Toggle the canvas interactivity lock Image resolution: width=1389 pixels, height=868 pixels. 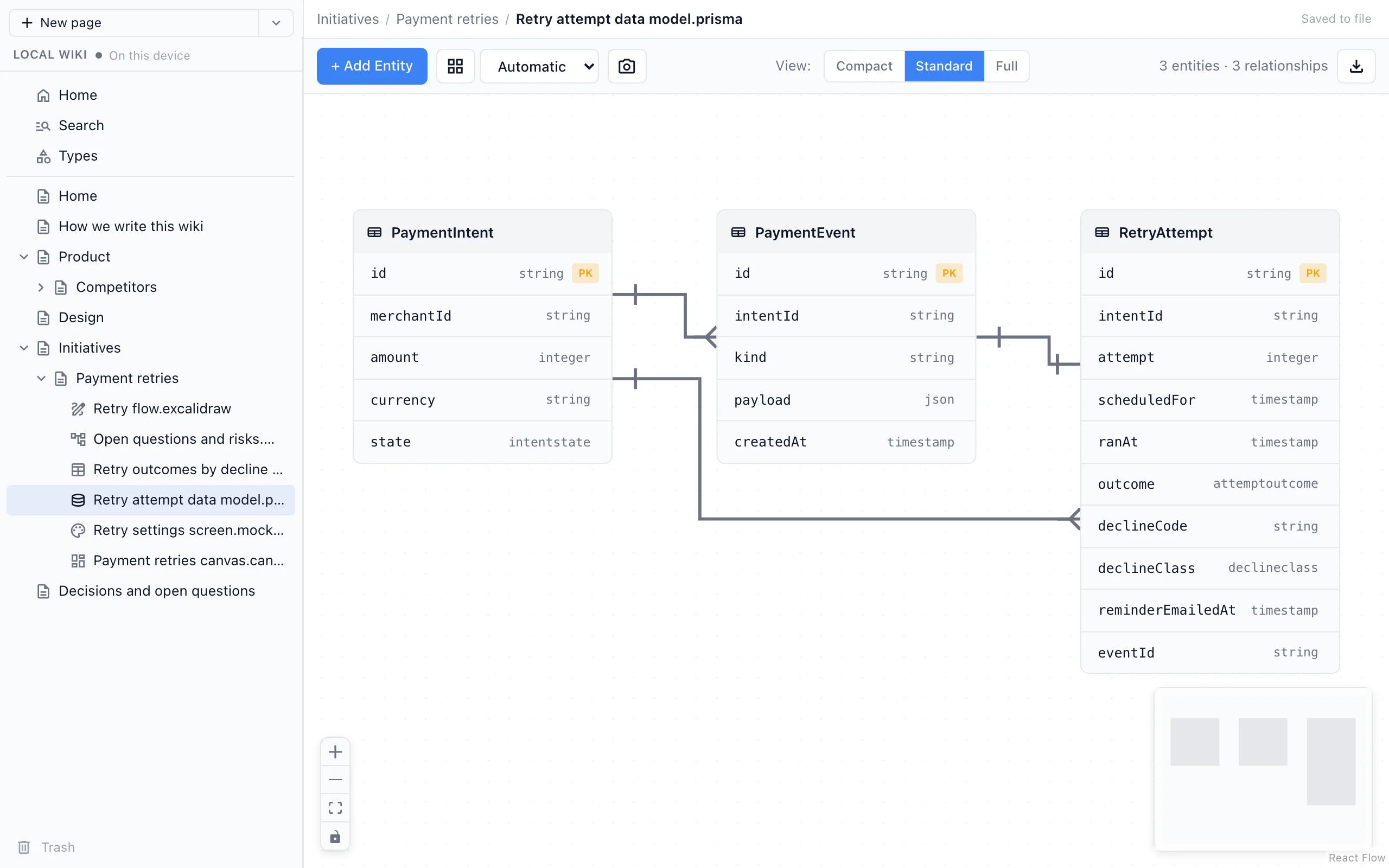coord(335,836)
